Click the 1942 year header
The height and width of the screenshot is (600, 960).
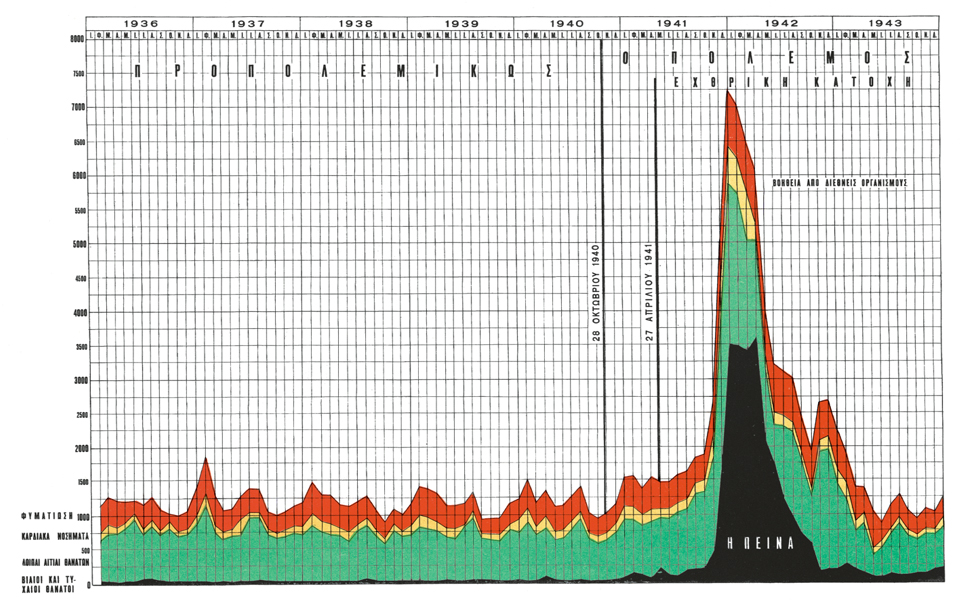779,22
